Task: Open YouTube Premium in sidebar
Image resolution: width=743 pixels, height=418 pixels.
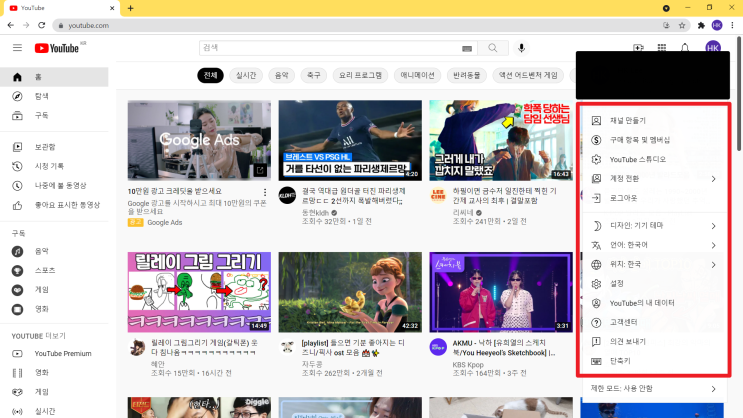Action: point(54,354)
